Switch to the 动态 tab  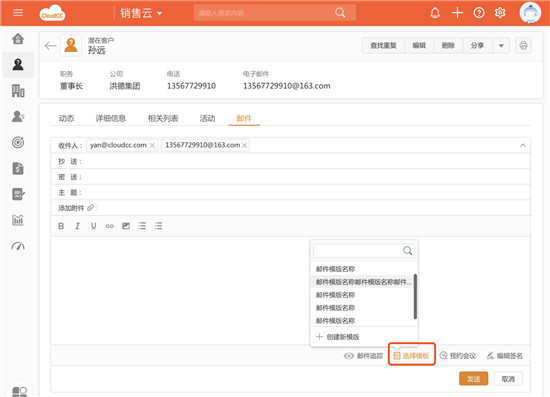[66, 118]
